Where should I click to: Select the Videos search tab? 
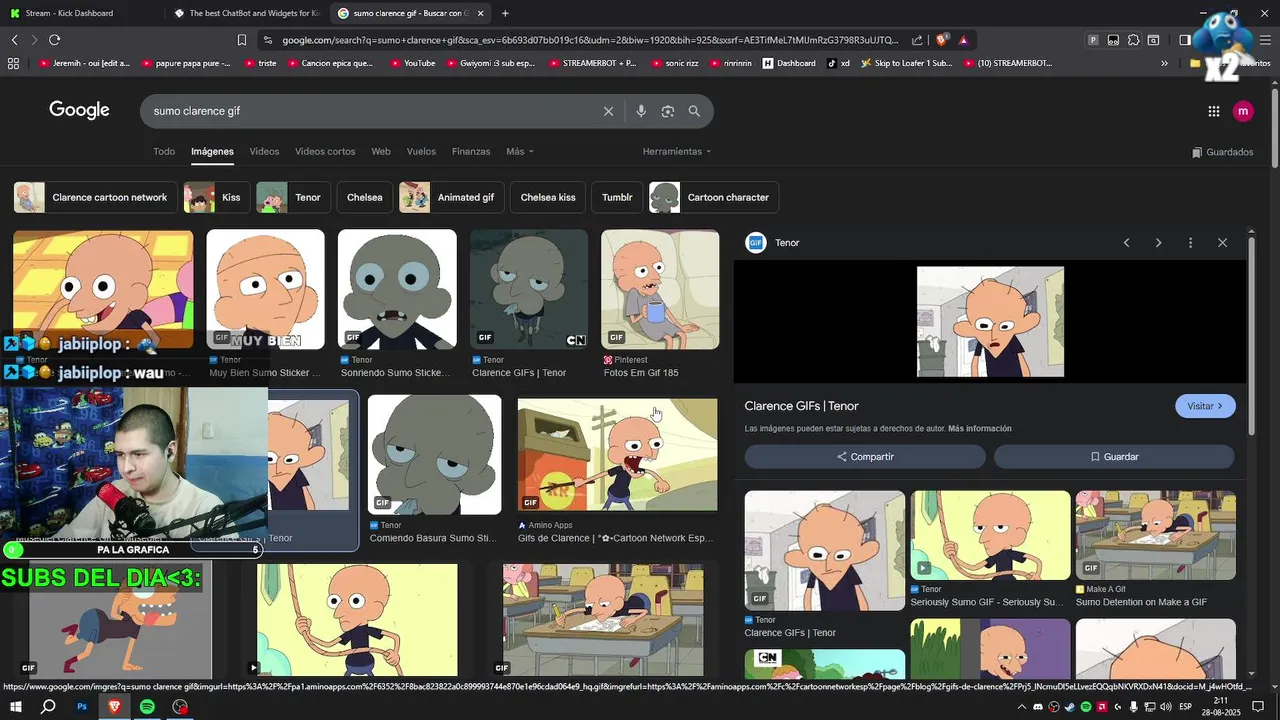point(264,152)
